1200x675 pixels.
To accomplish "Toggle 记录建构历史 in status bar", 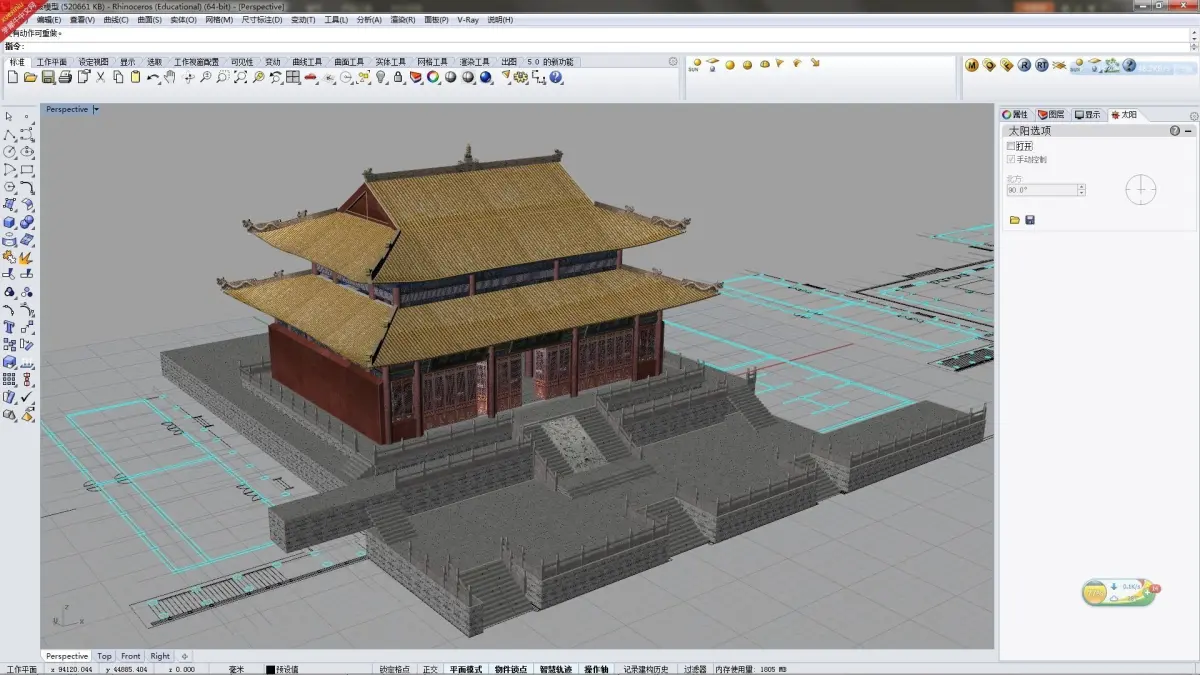I will click(646, 669).
